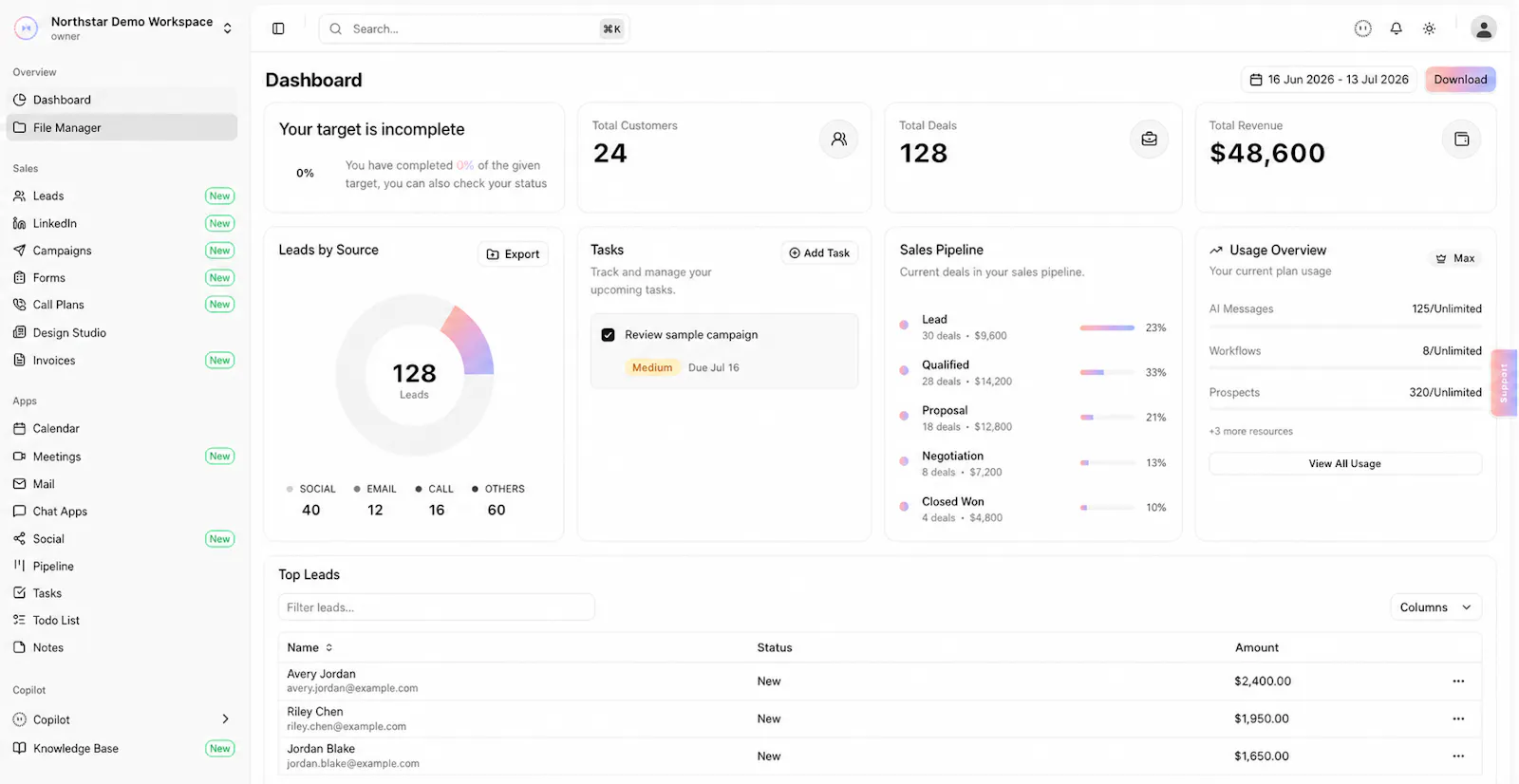The image size is (1519, 784).
Task: Click the Campaigns paper-plane icon
Action: tap(19, 251)
